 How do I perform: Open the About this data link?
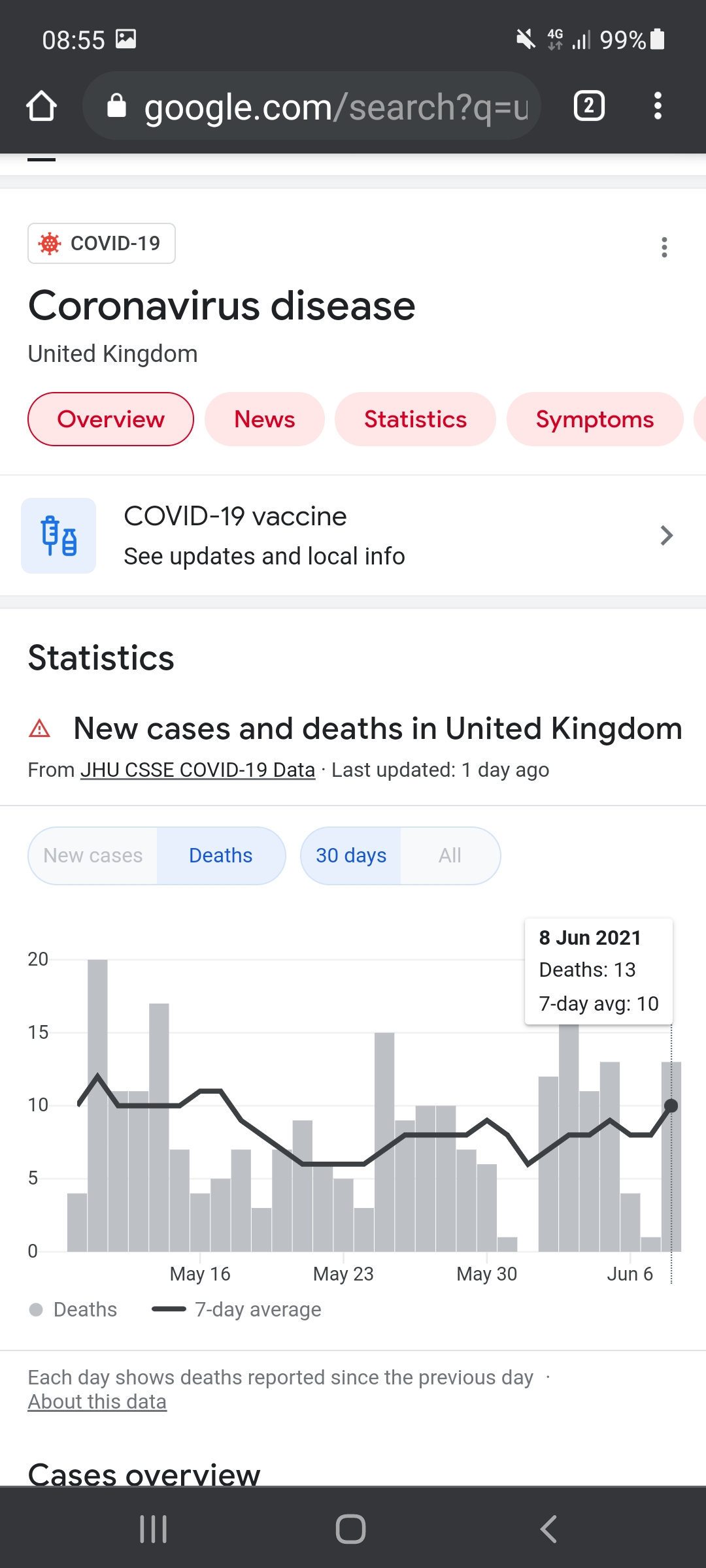point(97,1401)
